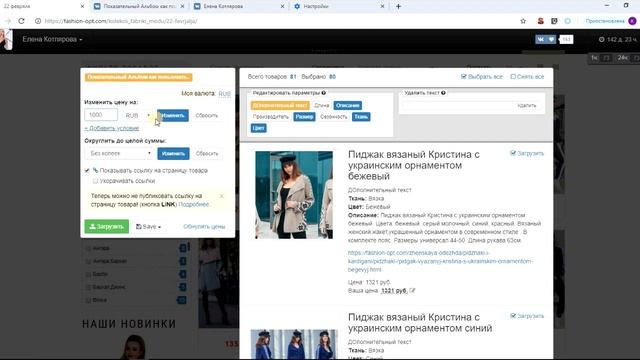Open the Елена Котлярова user menu

point(52,40)
